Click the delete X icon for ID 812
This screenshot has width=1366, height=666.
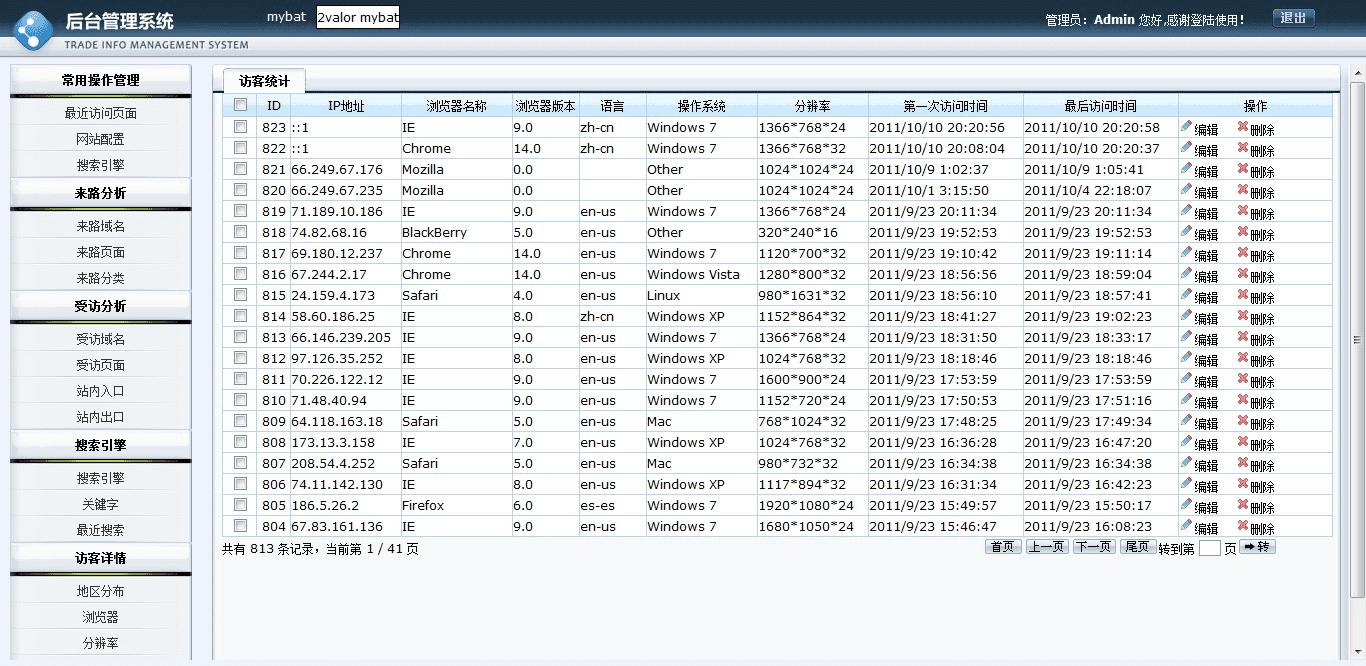coord(1243,357)
